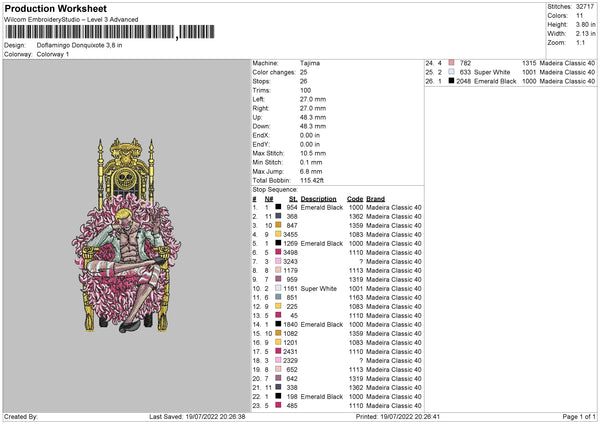Click the Color changes value '25'
This screenshot has height=424, width=600.
pos(303,72)
